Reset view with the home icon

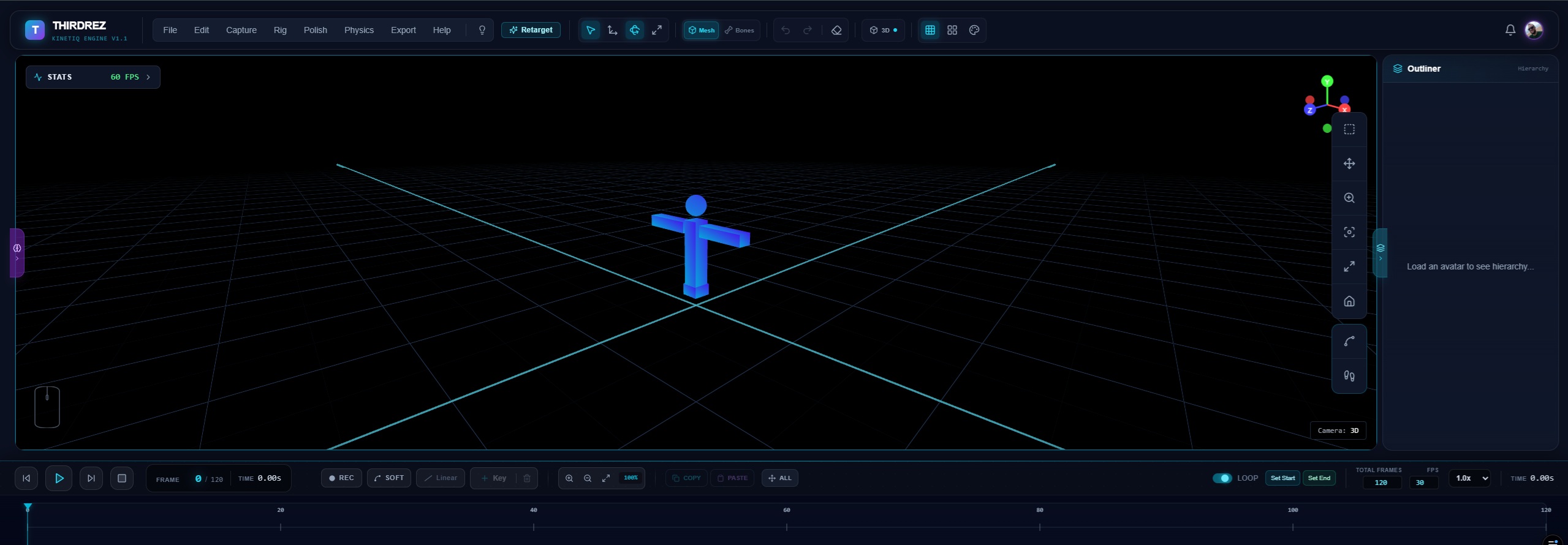coord(1349,301)
